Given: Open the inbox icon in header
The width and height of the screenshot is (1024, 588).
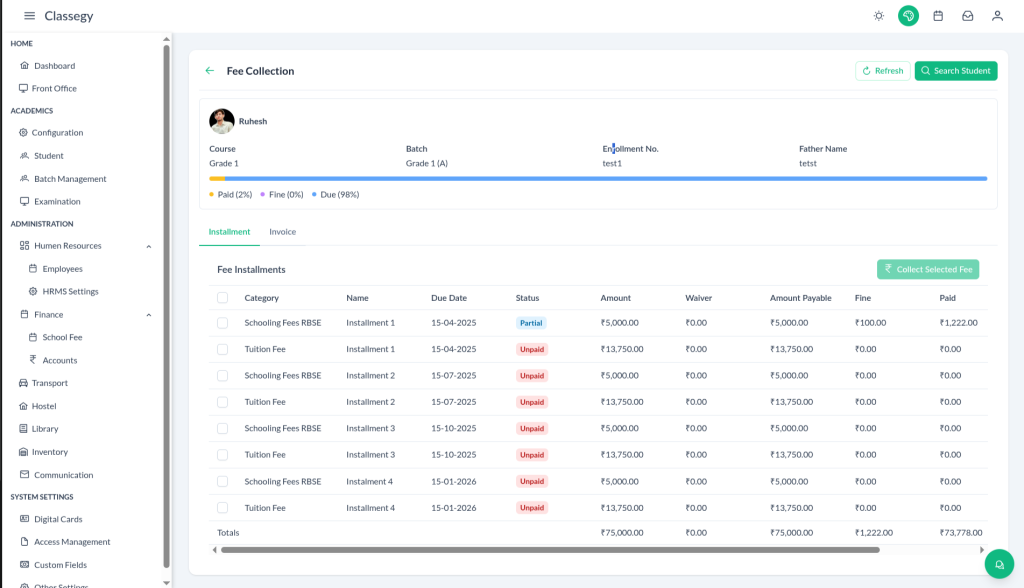Looking at the screenshot, I should pyautogui.click(x=967, y=16).
